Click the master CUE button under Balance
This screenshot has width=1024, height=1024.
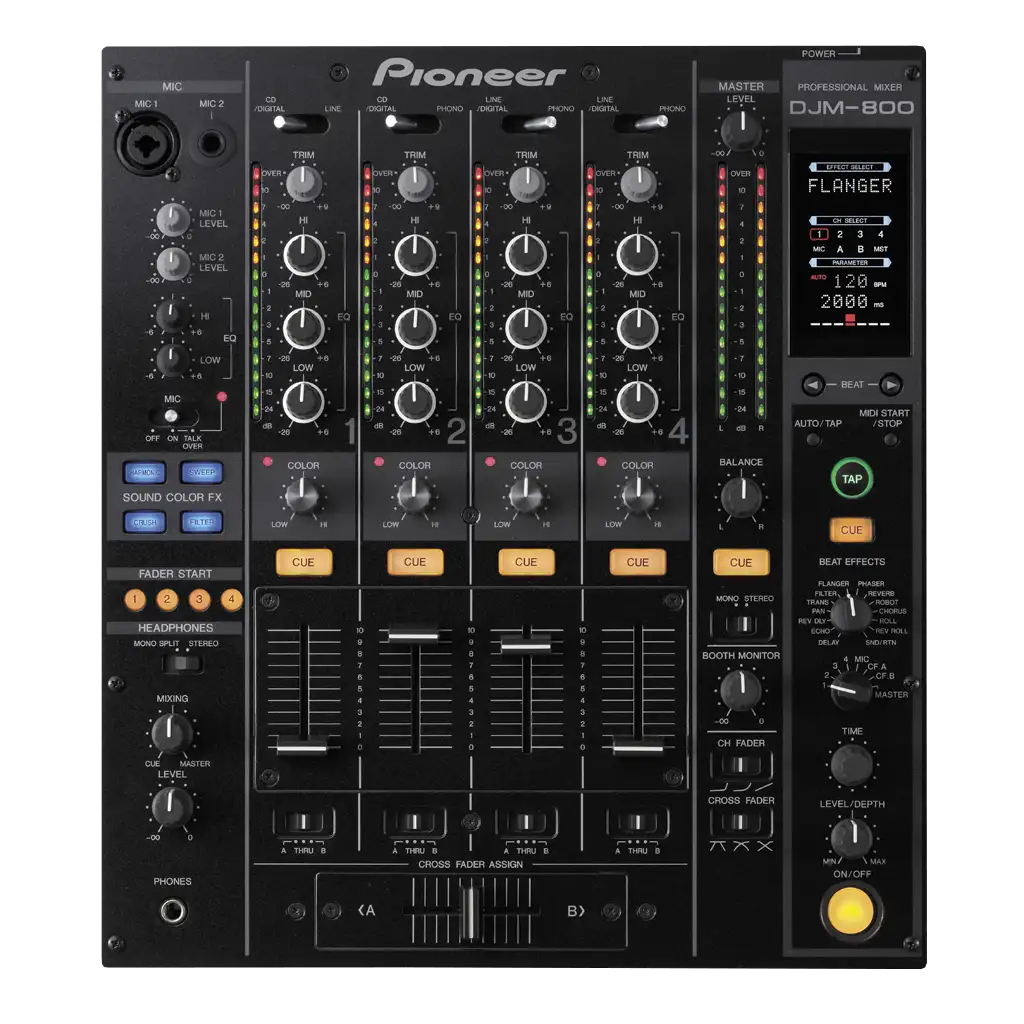click(741, 562)
